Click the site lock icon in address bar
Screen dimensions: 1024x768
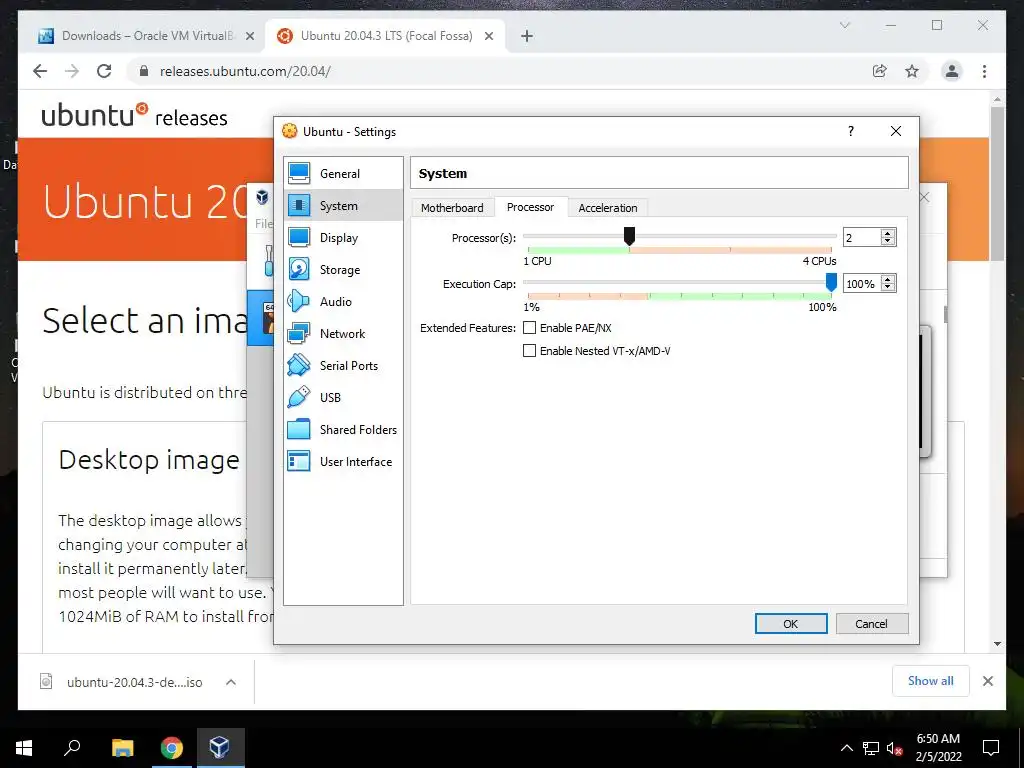coord(144,71)
